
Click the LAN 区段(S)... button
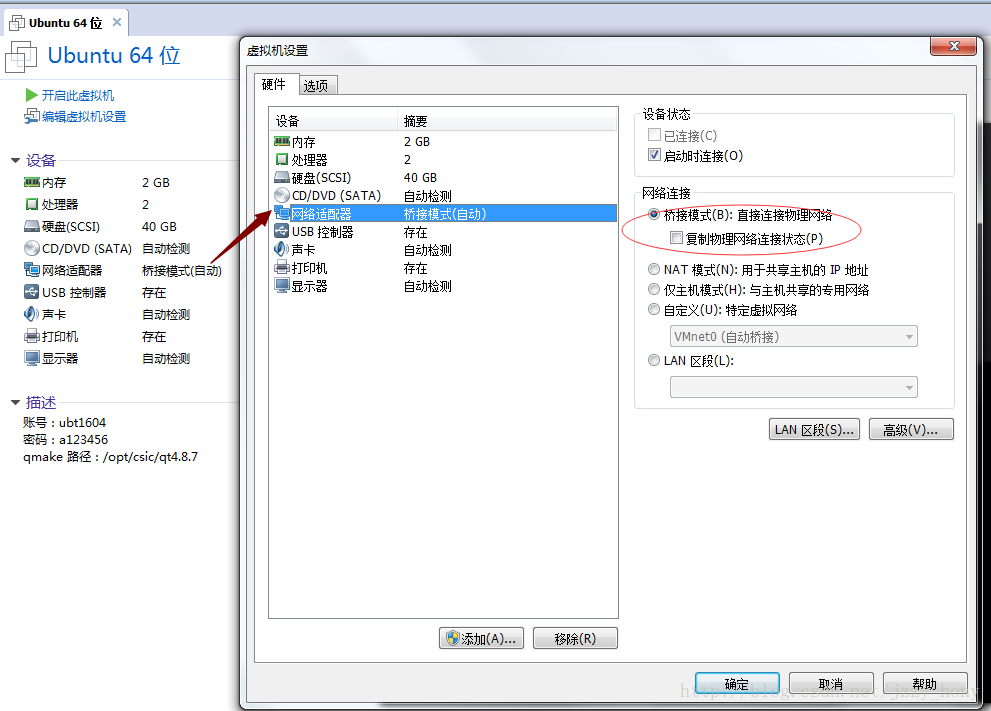point(814,429)
